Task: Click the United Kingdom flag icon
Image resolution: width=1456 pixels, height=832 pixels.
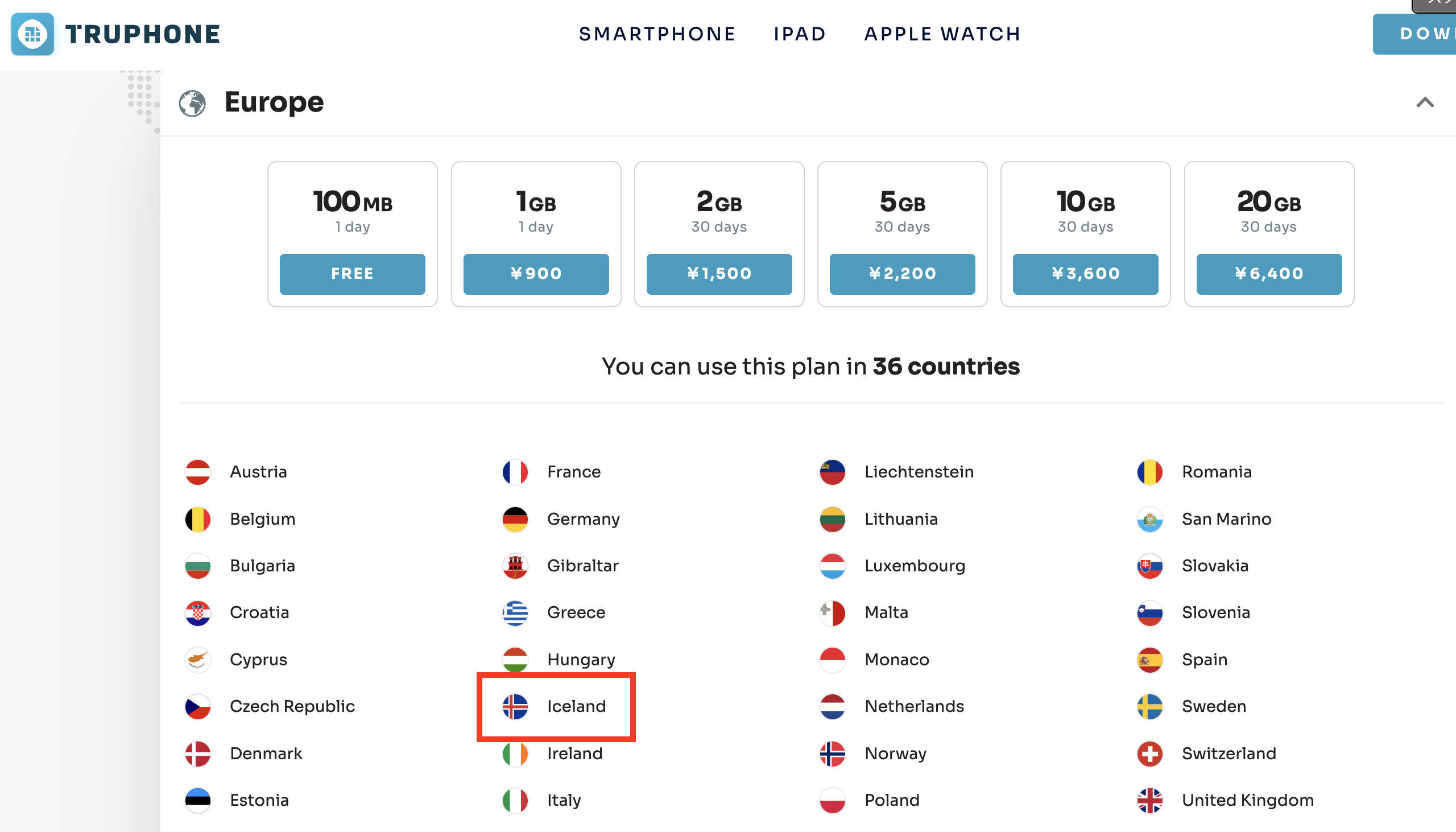Action: pyautogui.click(x=1149, y=801)
